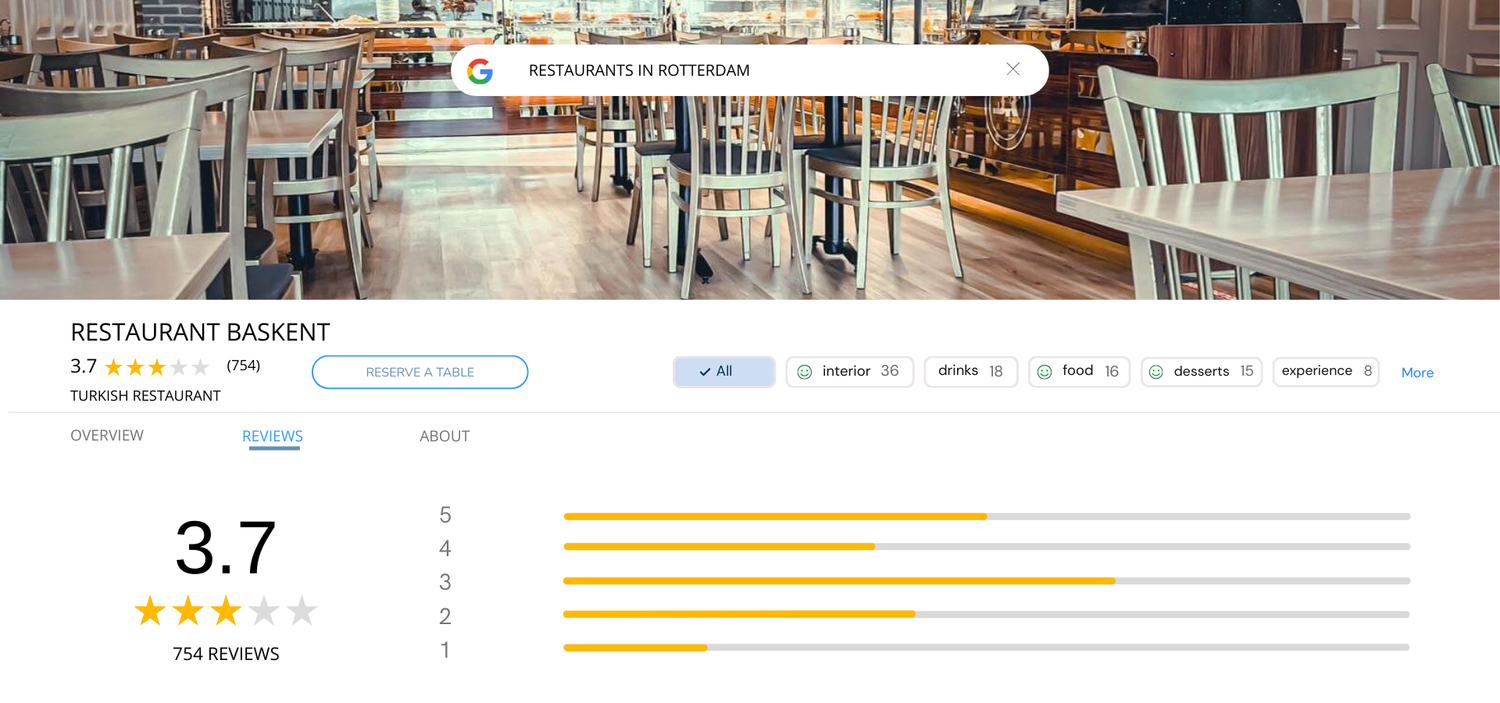Click the 3-star rating distribution bar
The image size is (1500, 703).
point(986,581)
